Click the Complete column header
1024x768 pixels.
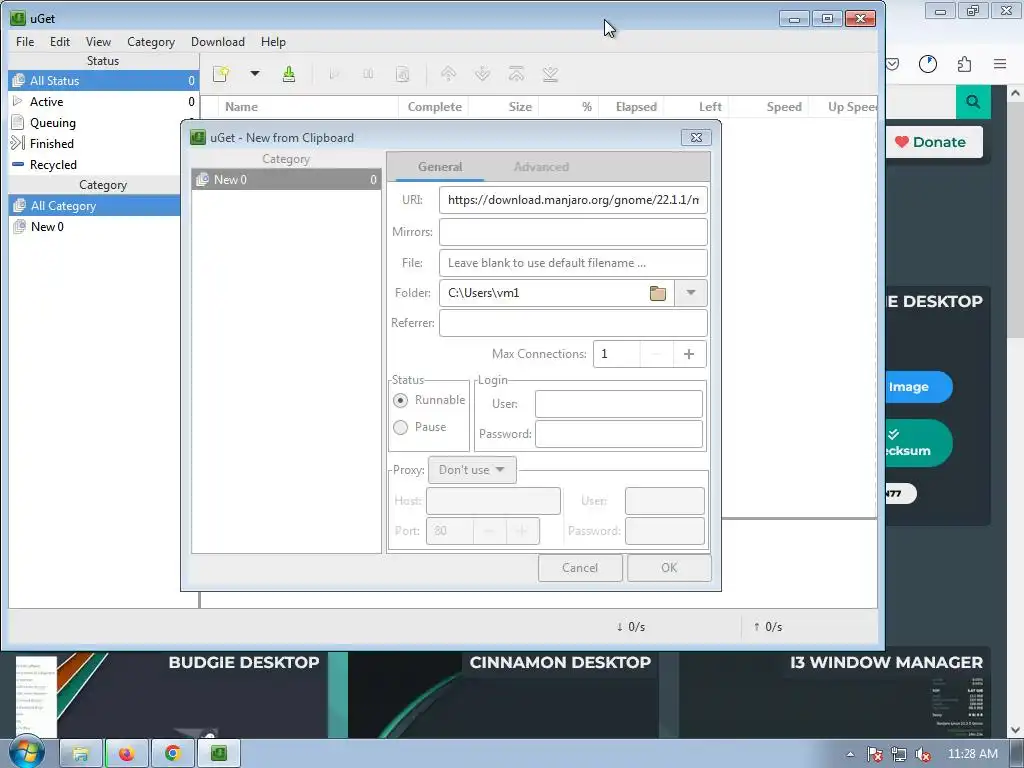click(x=434, y=106)
